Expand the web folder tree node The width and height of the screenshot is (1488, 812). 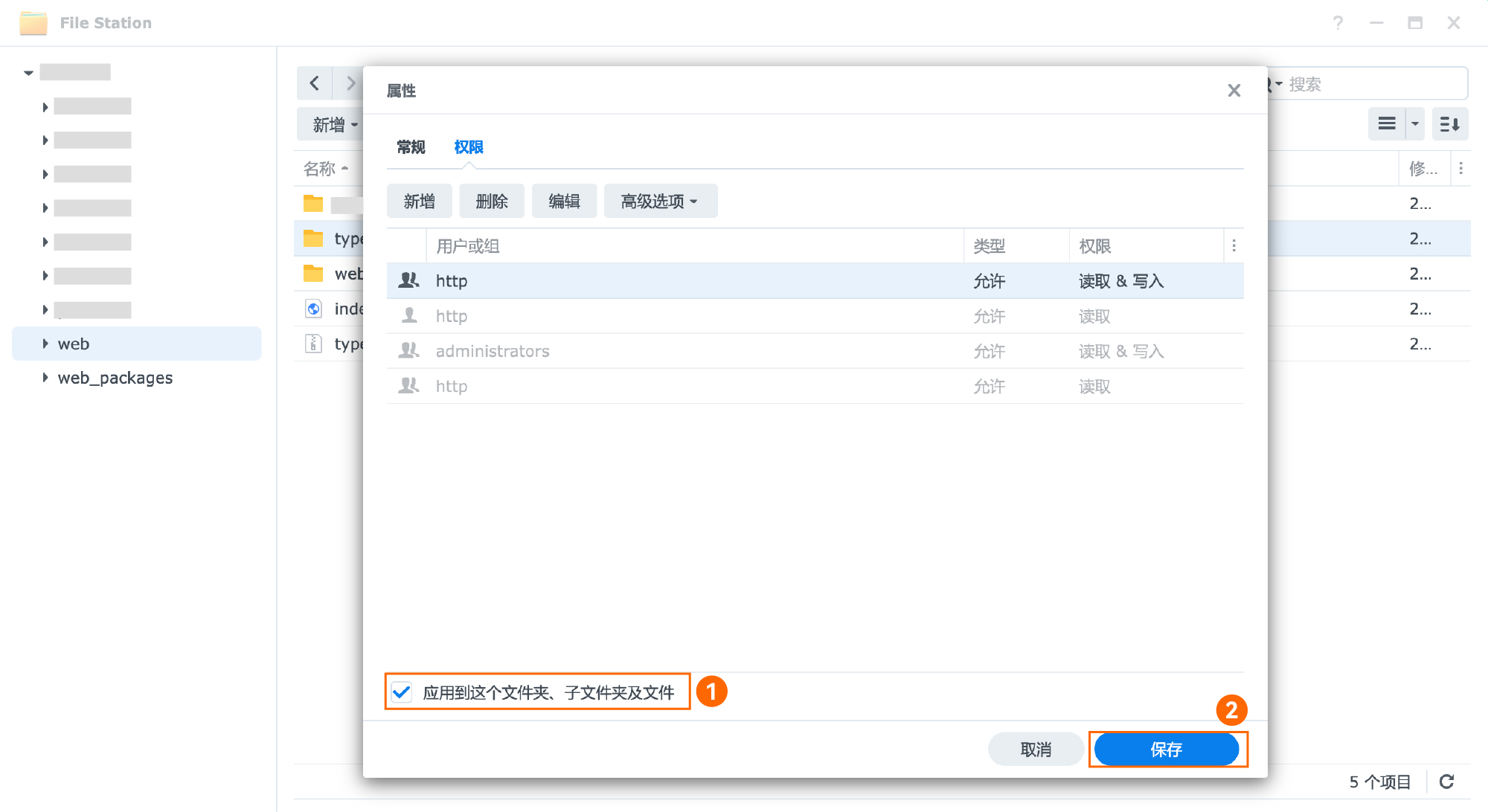tap(45, 344)
